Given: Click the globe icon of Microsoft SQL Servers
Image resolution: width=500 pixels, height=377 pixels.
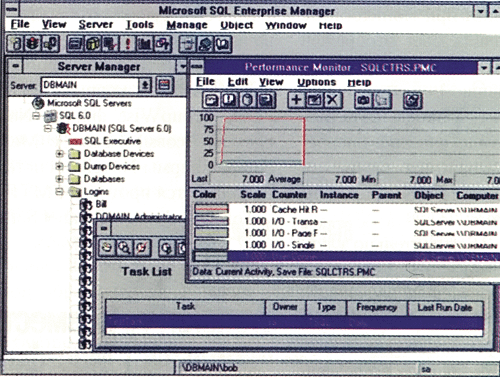Looking at the screenshot, I should point(38,103).
